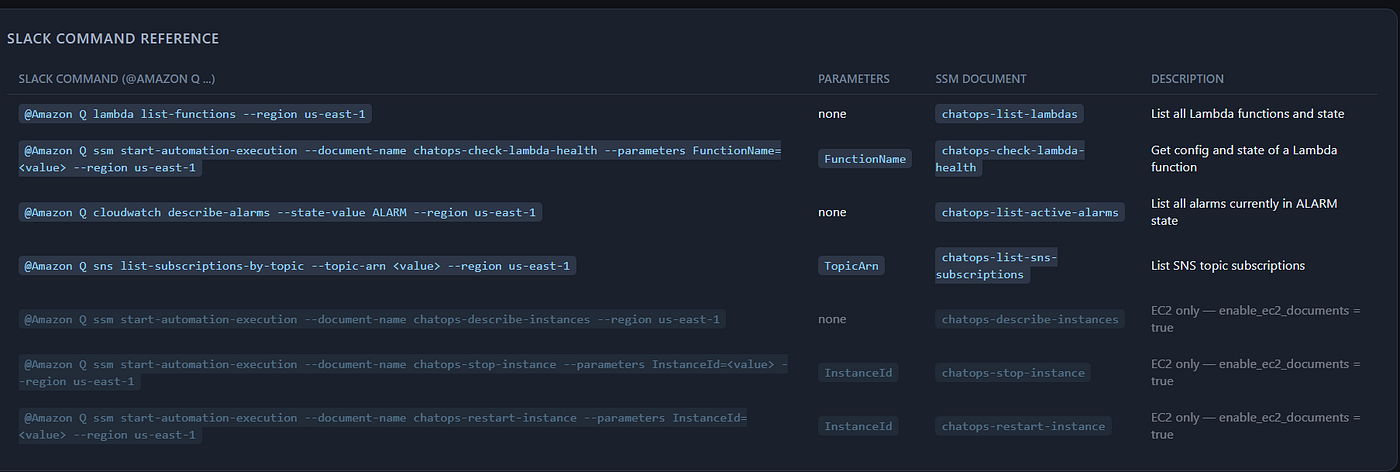The height and width of the screenshot is (472, 1400).
Task: Click the chatops-list-active-alarms document name
Action: [1030, 212]
